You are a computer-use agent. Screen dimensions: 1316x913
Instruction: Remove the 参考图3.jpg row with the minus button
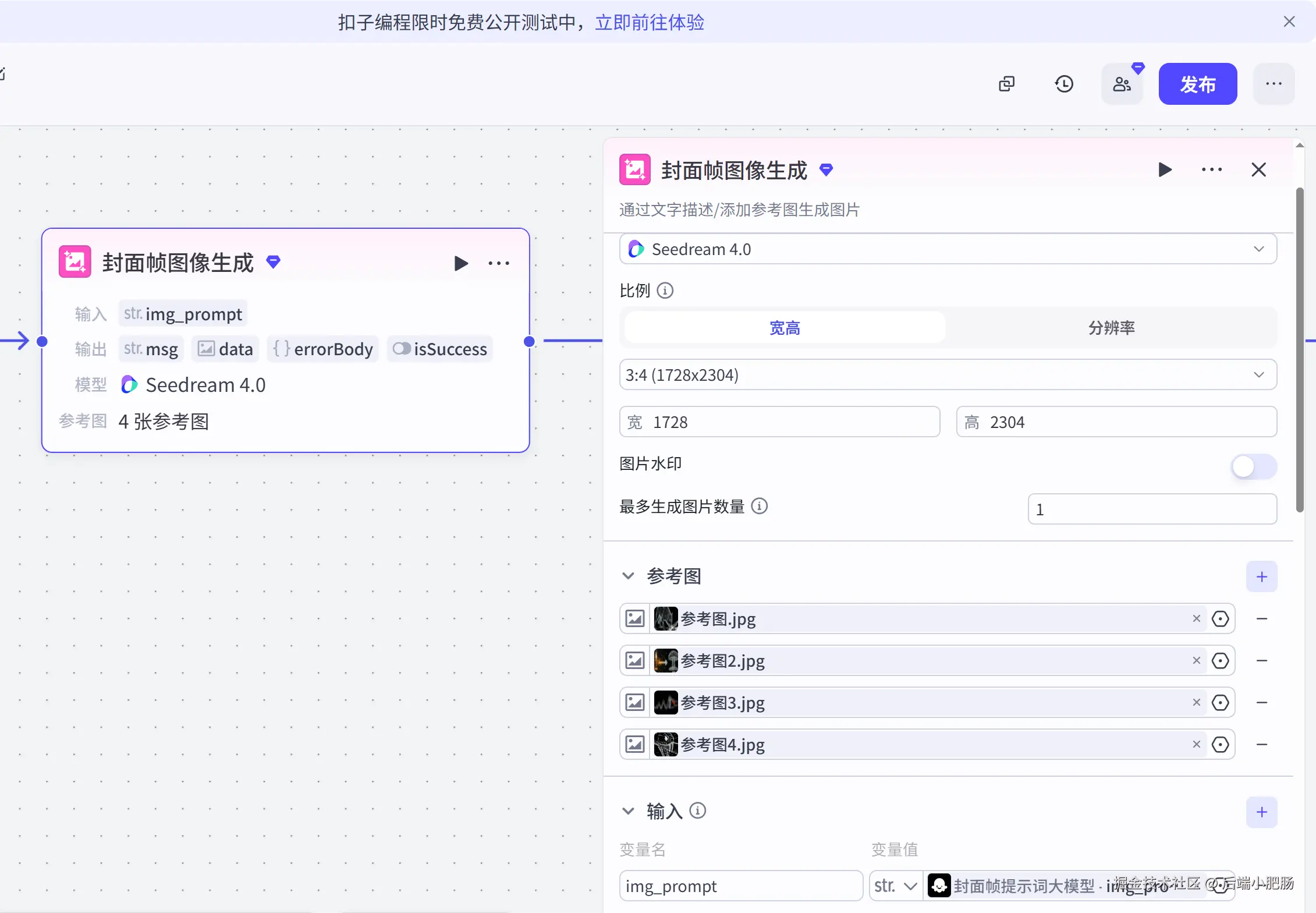1261,703
